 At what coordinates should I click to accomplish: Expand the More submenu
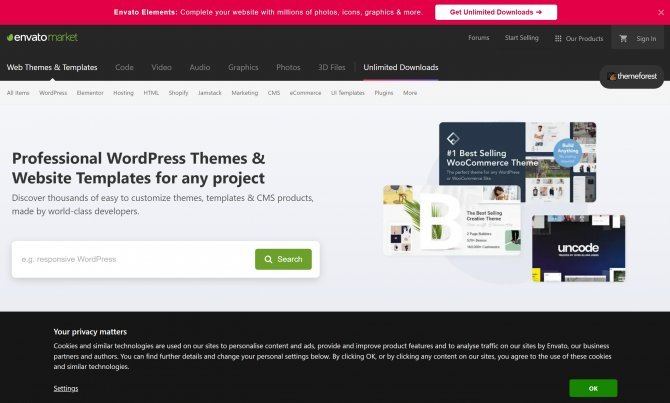[410, 93]
